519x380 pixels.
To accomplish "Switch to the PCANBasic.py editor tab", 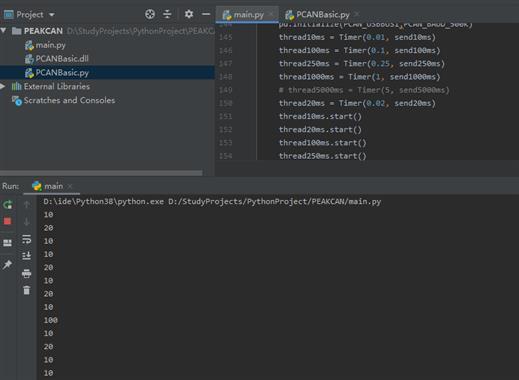I will pos(322,15).
